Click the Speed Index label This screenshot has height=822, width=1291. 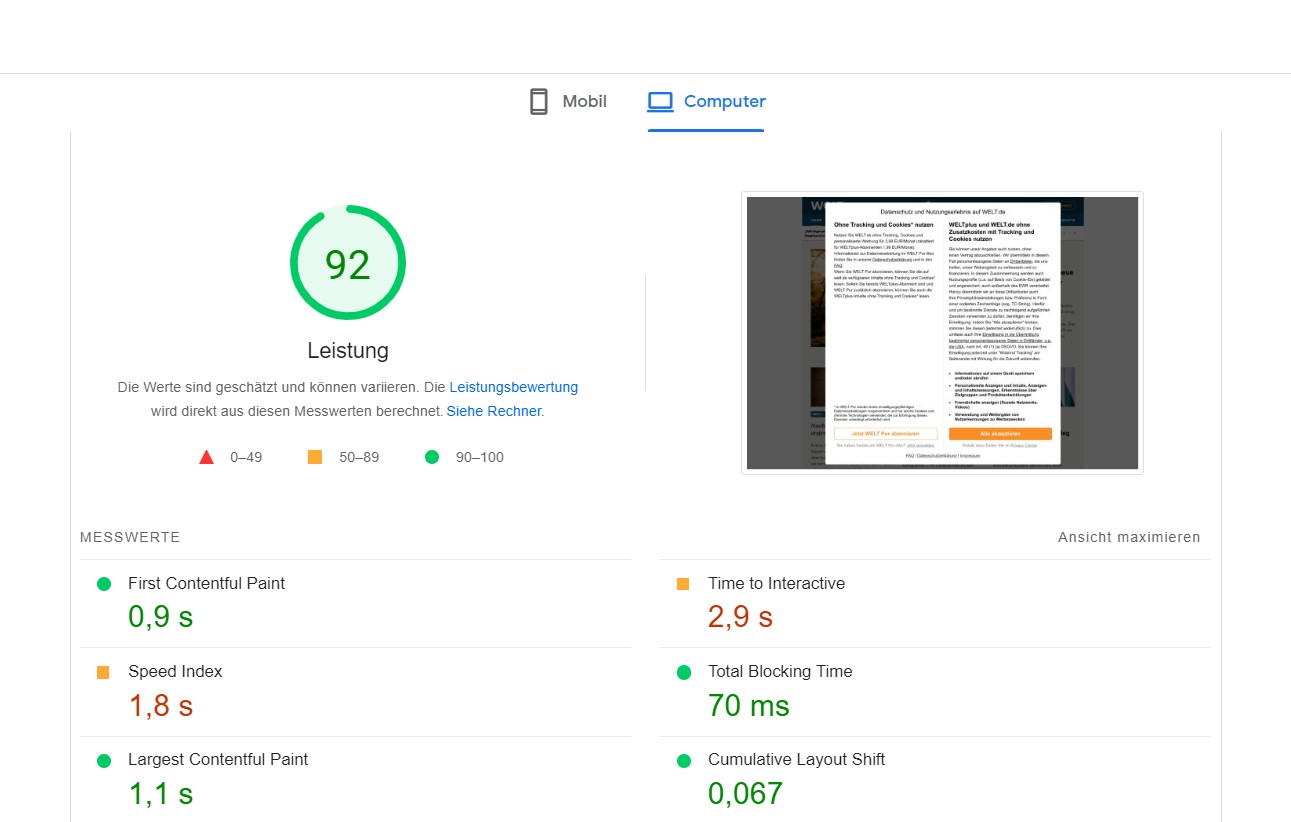coord(175,671)
